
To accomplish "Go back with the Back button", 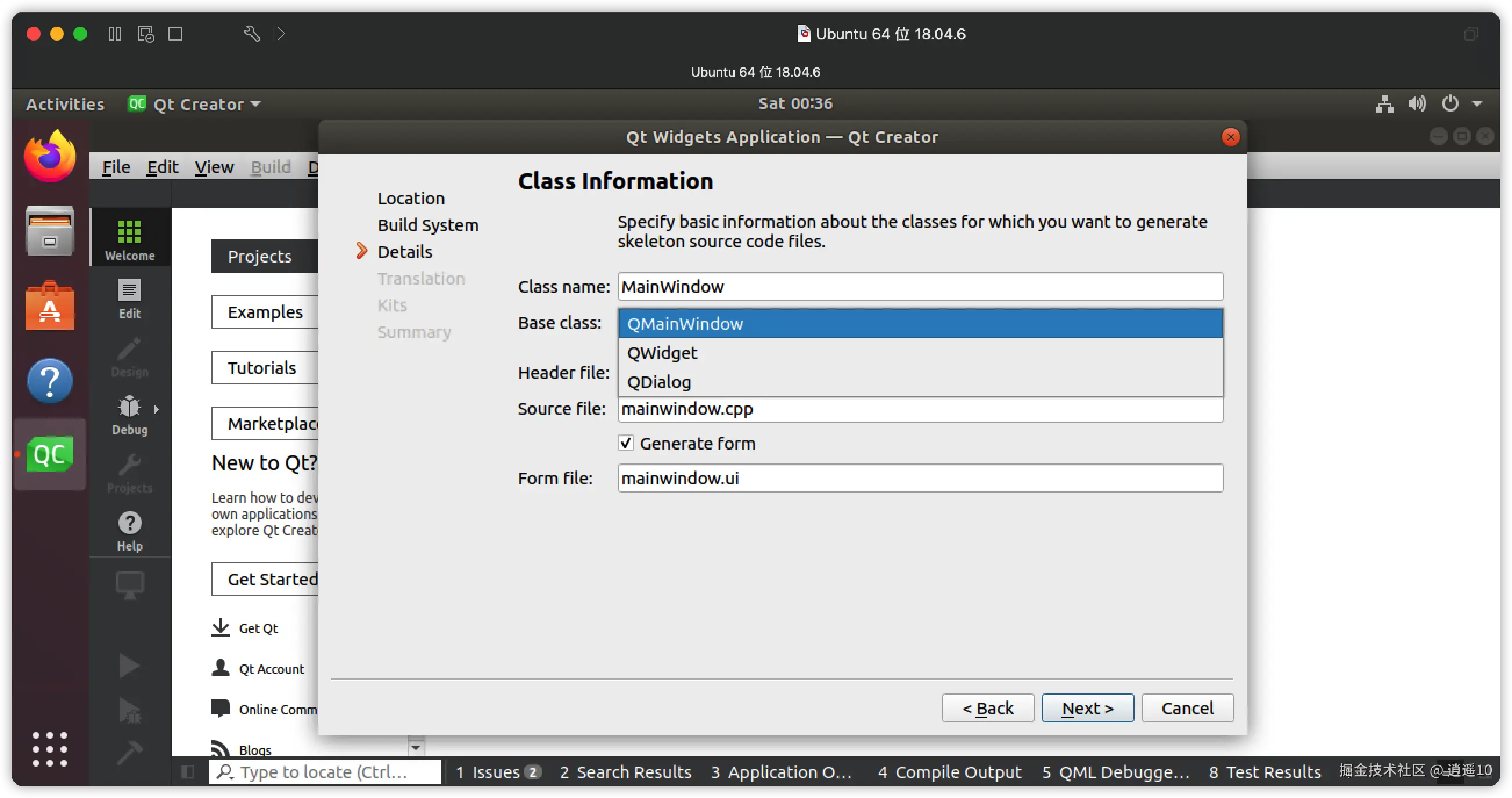I will click(x=987, y=708).
